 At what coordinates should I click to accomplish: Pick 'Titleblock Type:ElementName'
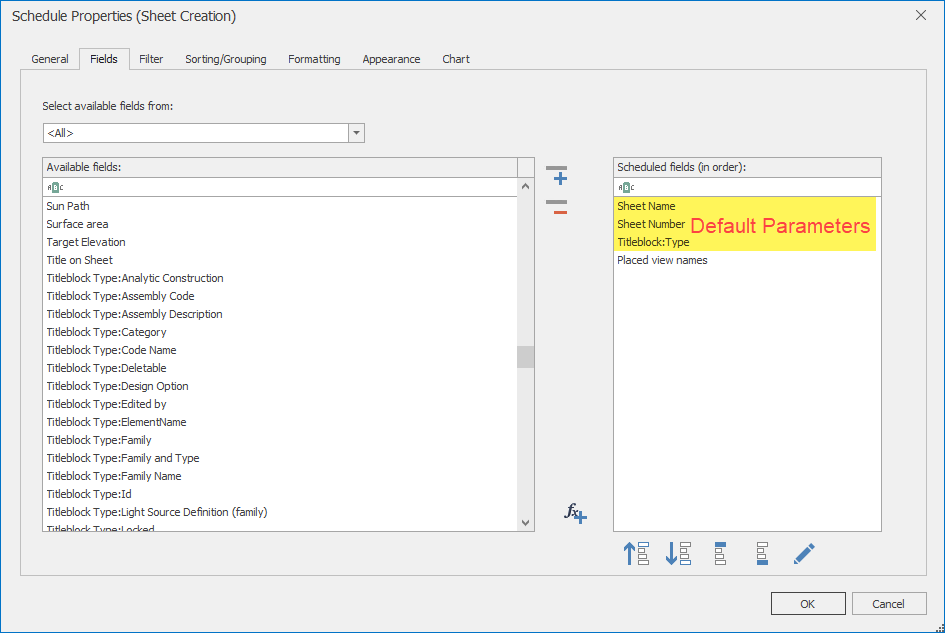pyautogui.click(x=280, y=422)
